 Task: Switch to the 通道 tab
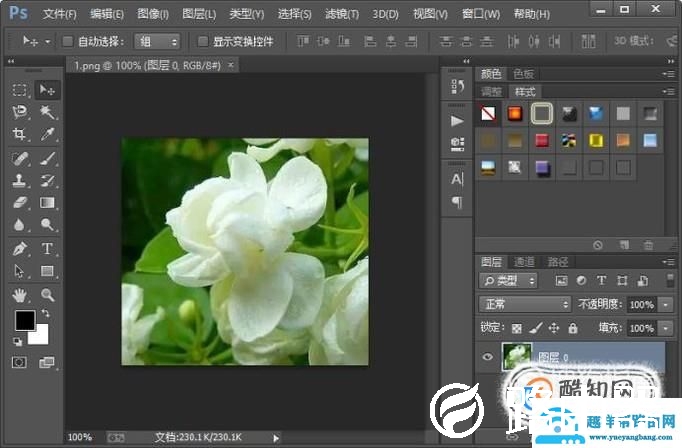click(524, 262)
